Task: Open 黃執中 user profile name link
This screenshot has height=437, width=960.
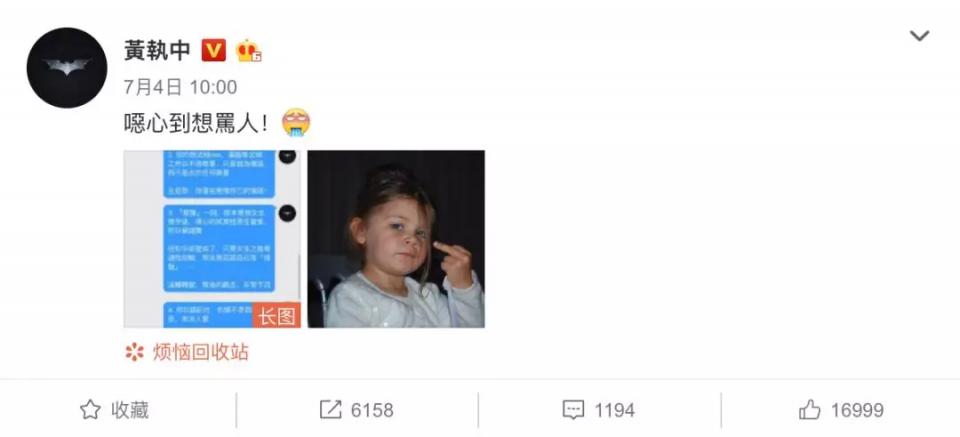Action: [x=158, y=50]
